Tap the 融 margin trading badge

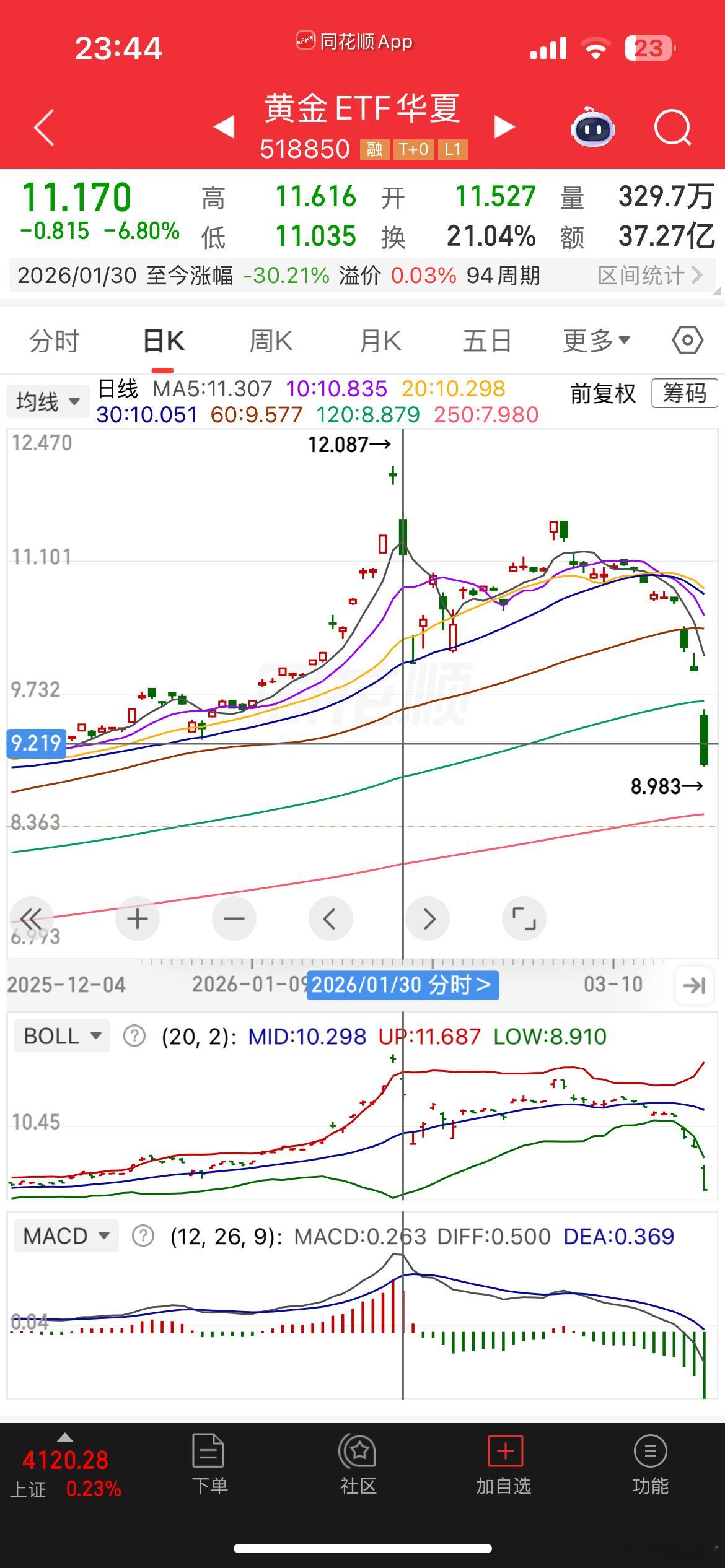(x=374, y=149)
